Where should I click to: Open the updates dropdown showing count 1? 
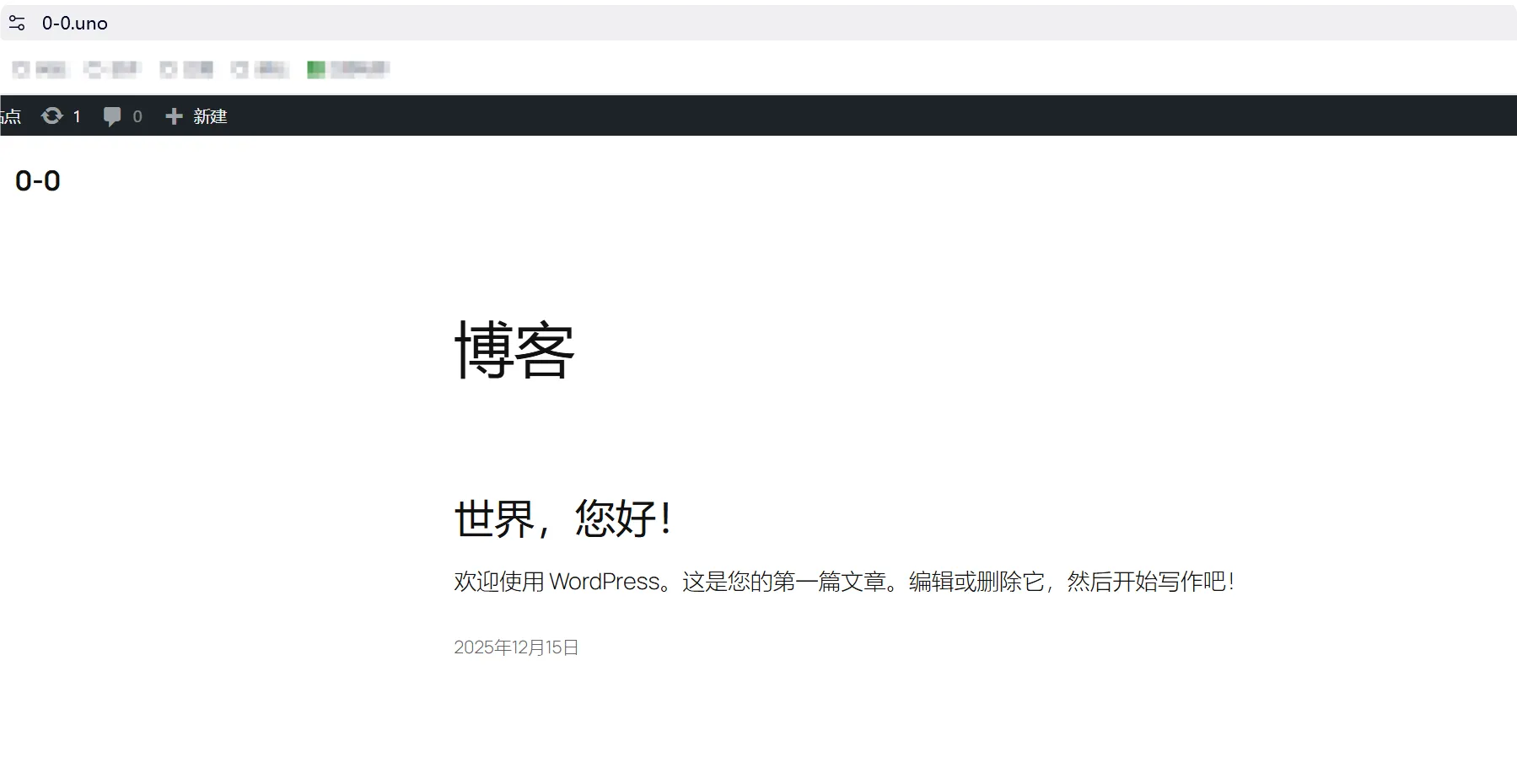click(x=62, y=115)
